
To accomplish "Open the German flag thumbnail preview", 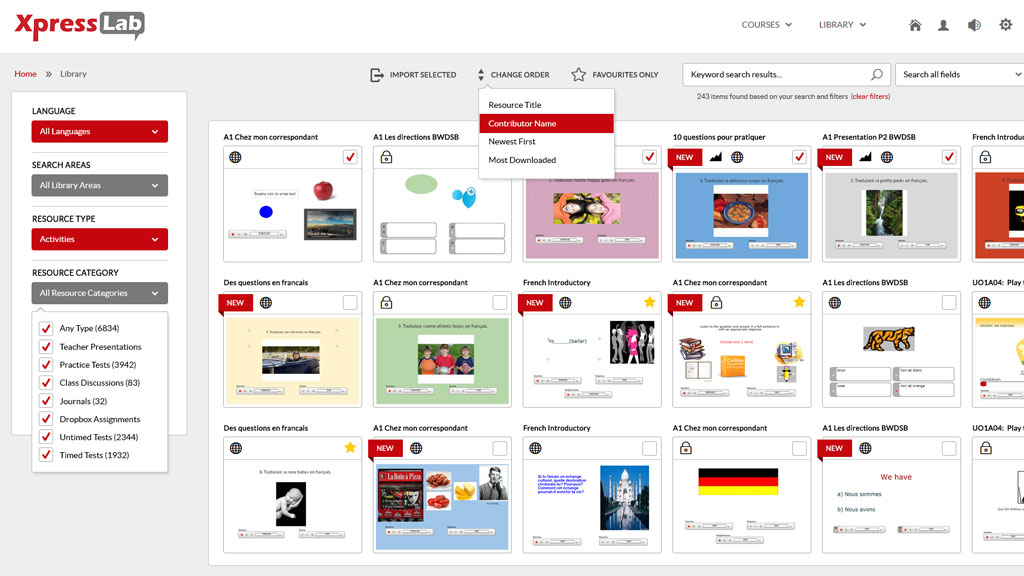I will tap(742, 507).
